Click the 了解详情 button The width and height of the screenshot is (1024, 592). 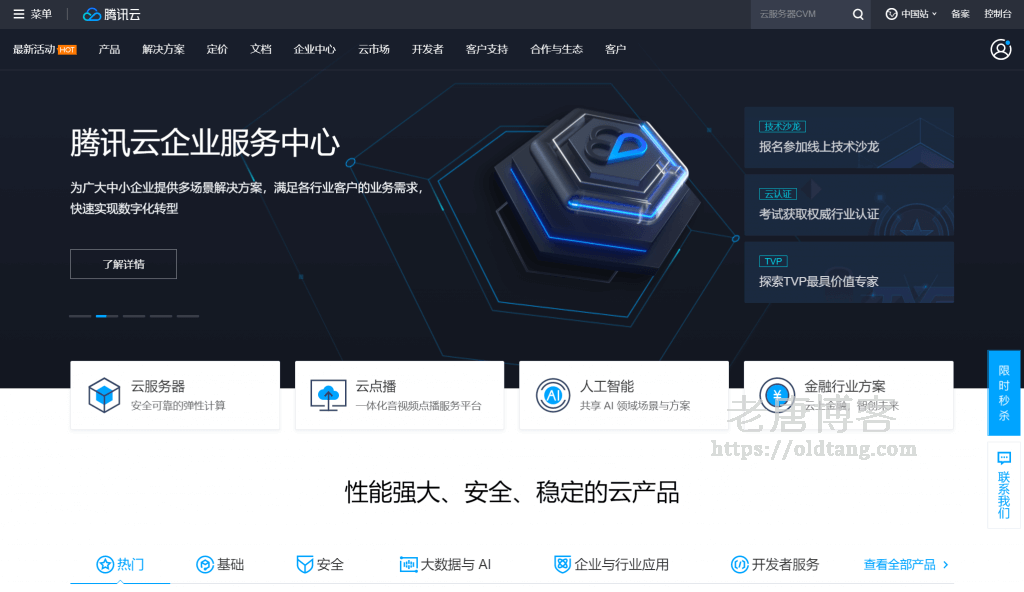pyautogui.click(x=123, y=264)
